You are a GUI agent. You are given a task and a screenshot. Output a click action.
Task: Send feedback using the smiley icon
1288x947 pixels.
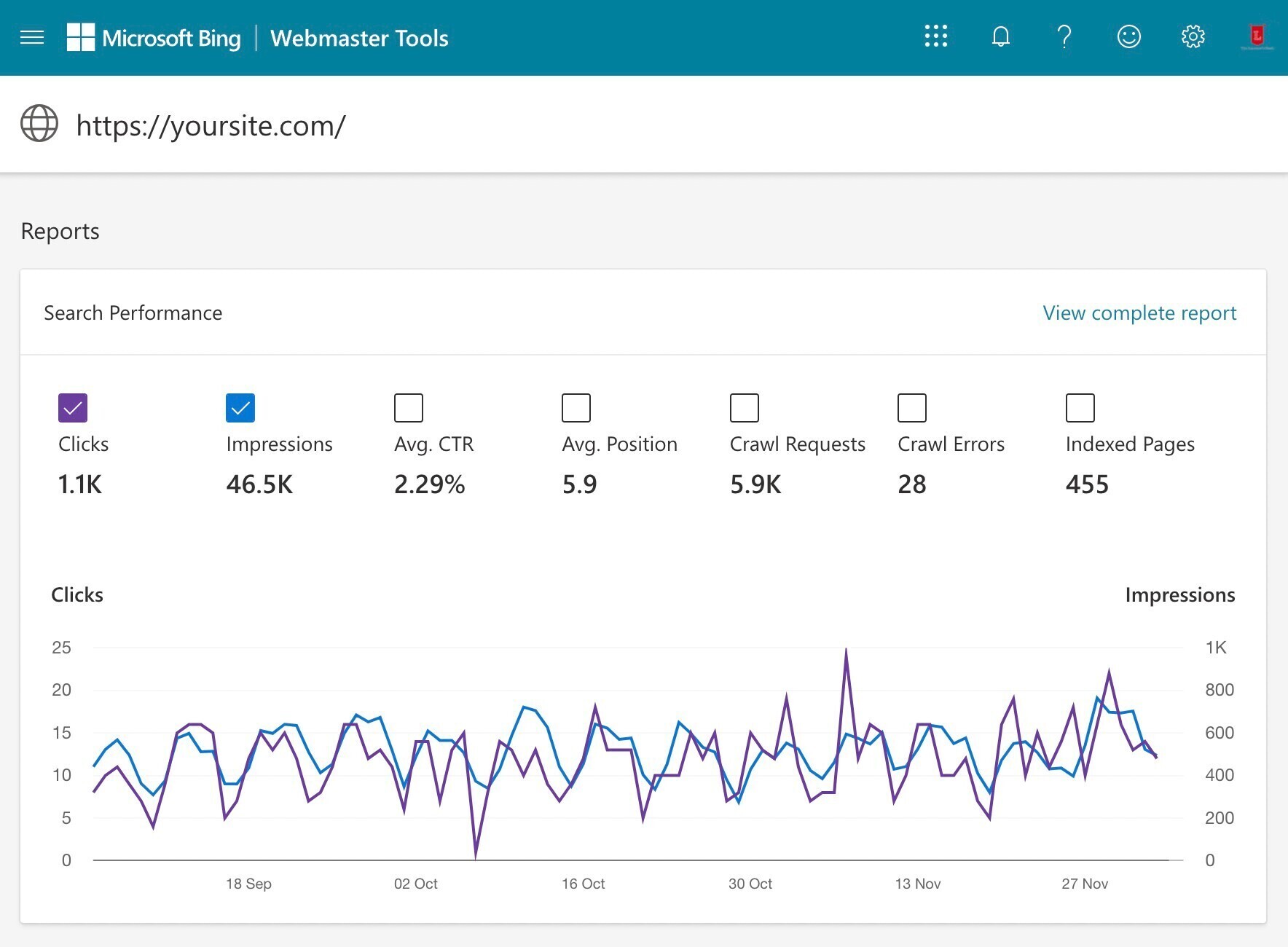pyautogui.click(x=1128, y=36)
